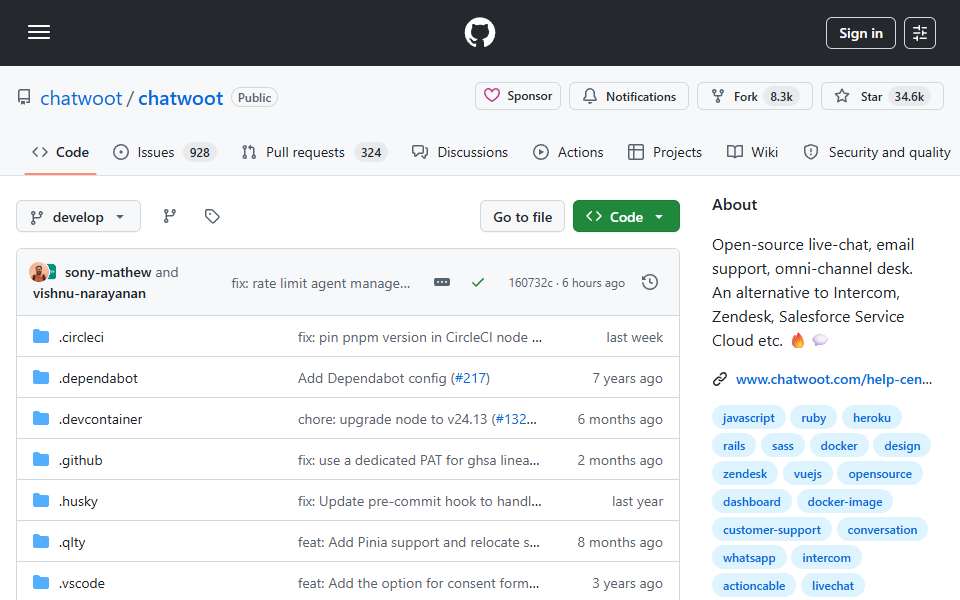Open www.chatwoot.com/help-center link

[x=833, y=380]
